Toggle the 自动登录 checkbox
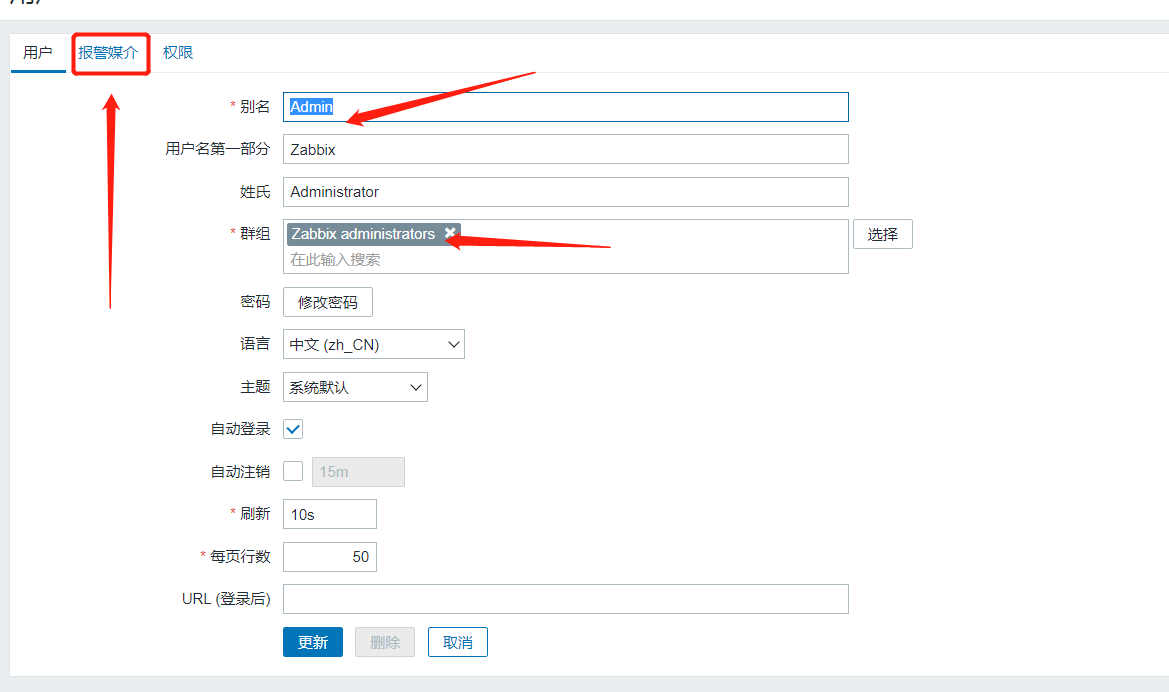 click(x=293, y=429)
